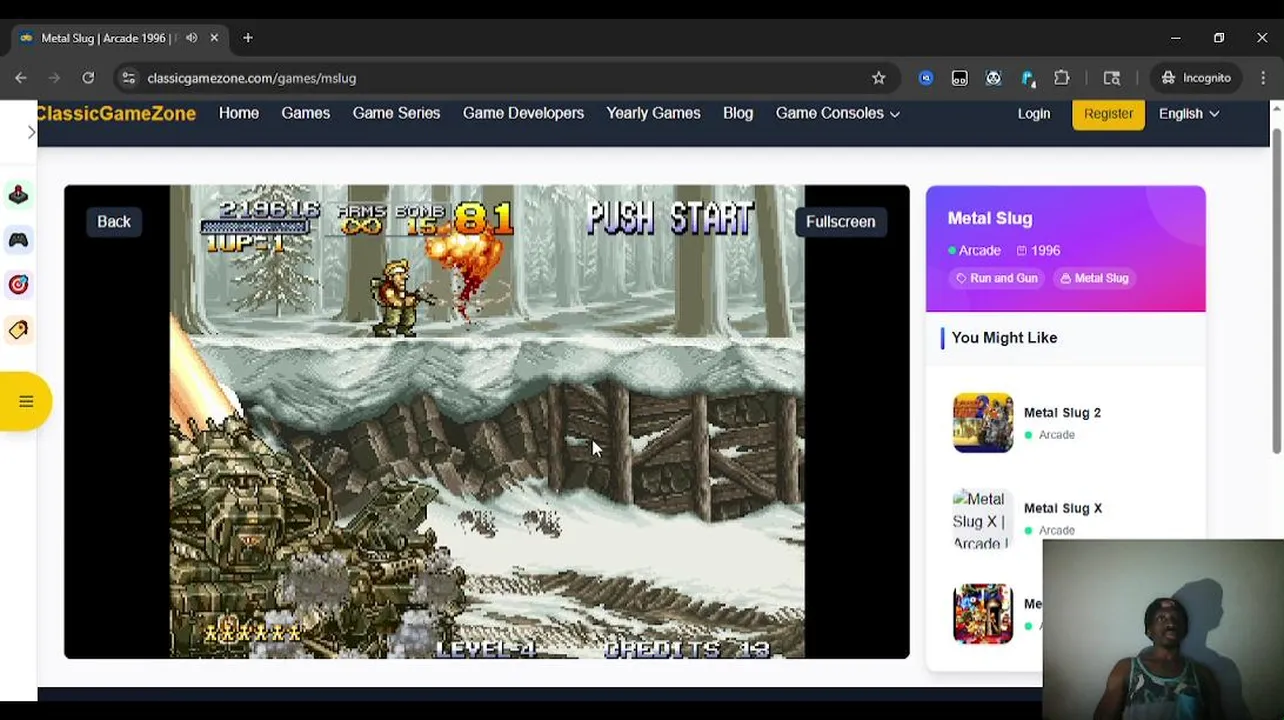Open the Metal Slug X title link
The height and width of the screenshot is (720, 1284).
pyautogui.click(x=1062, y=508)
